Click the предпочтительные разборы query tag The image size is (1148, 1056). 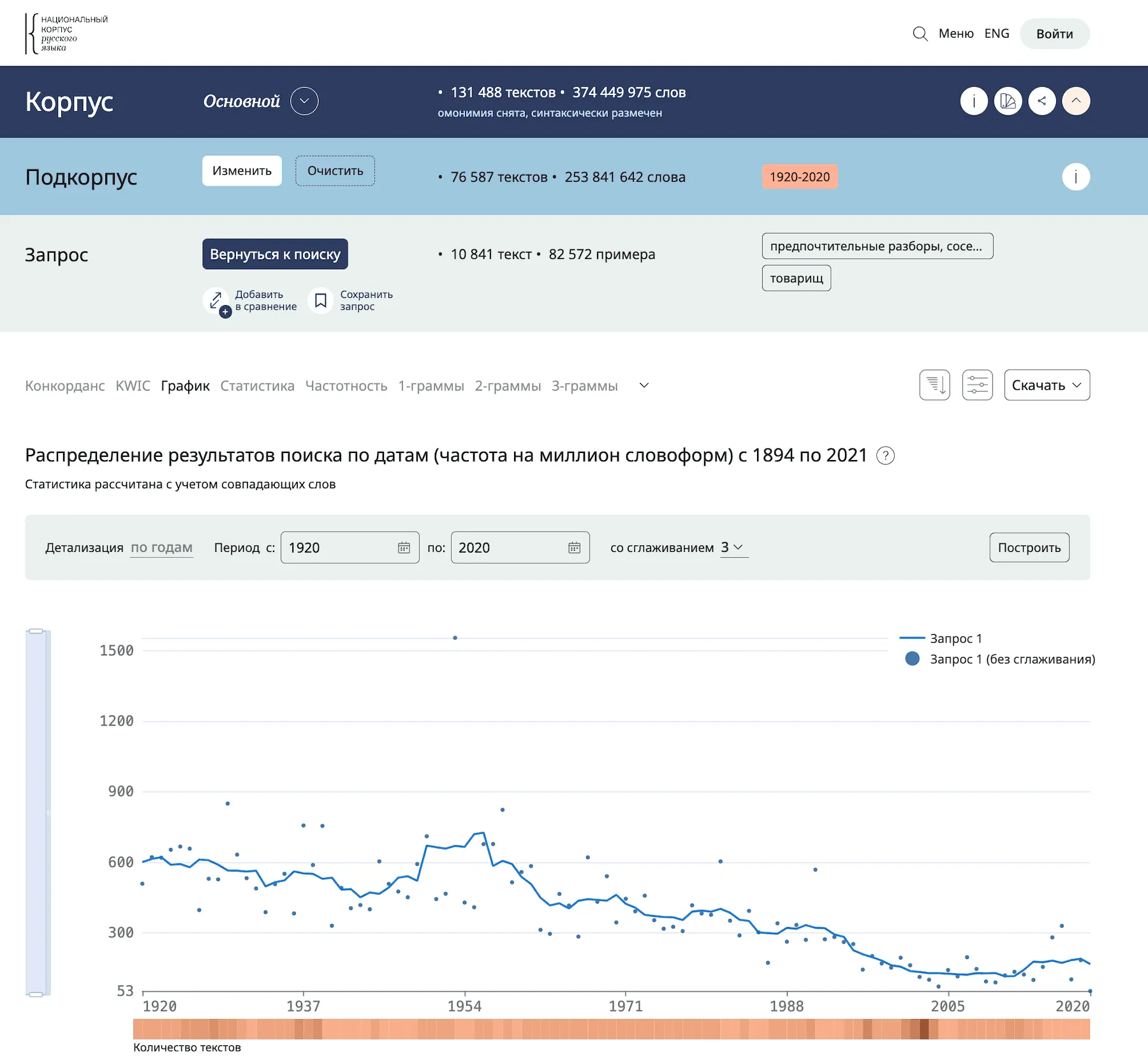coord(877,246)
